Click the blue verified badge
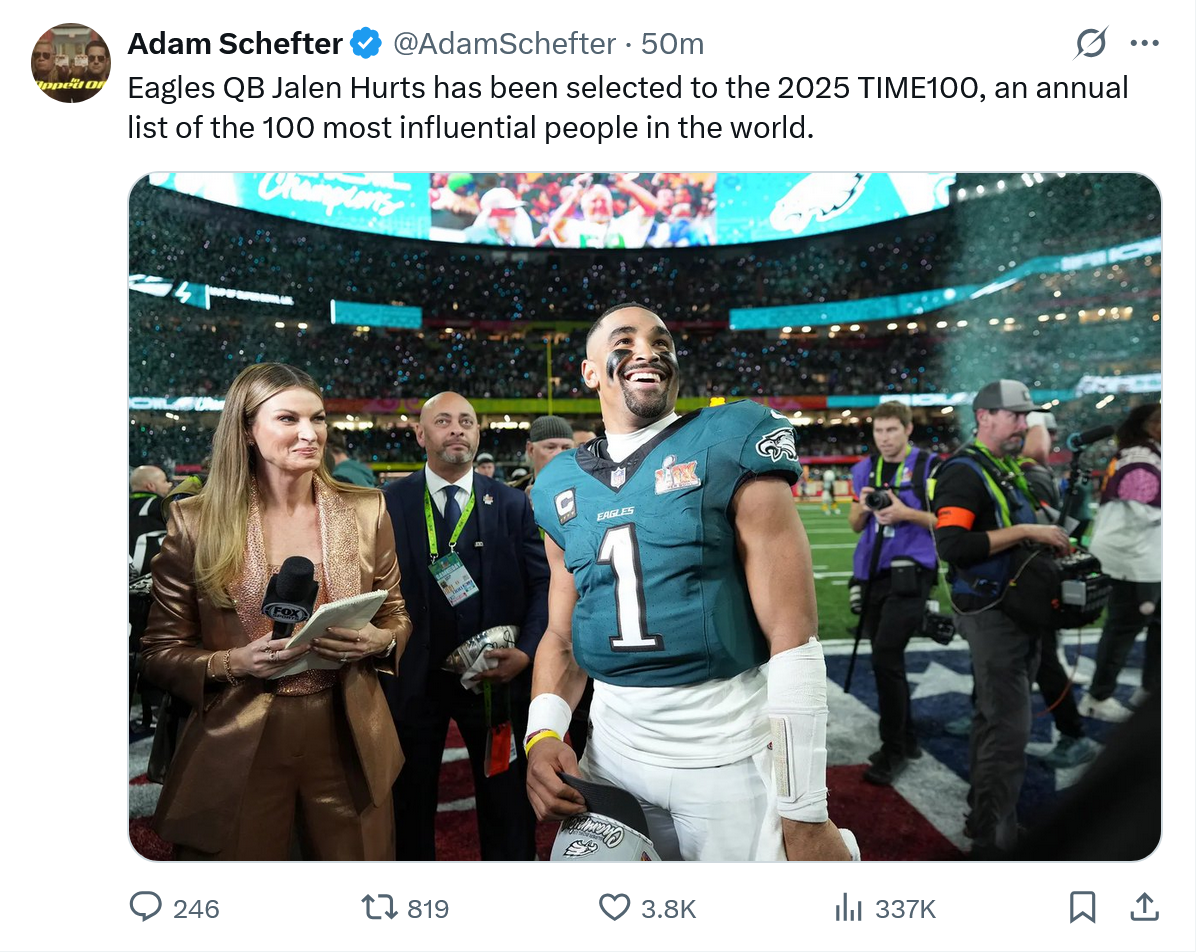The height and width of the screenshot is (952, 1196). tap(367, 44)
